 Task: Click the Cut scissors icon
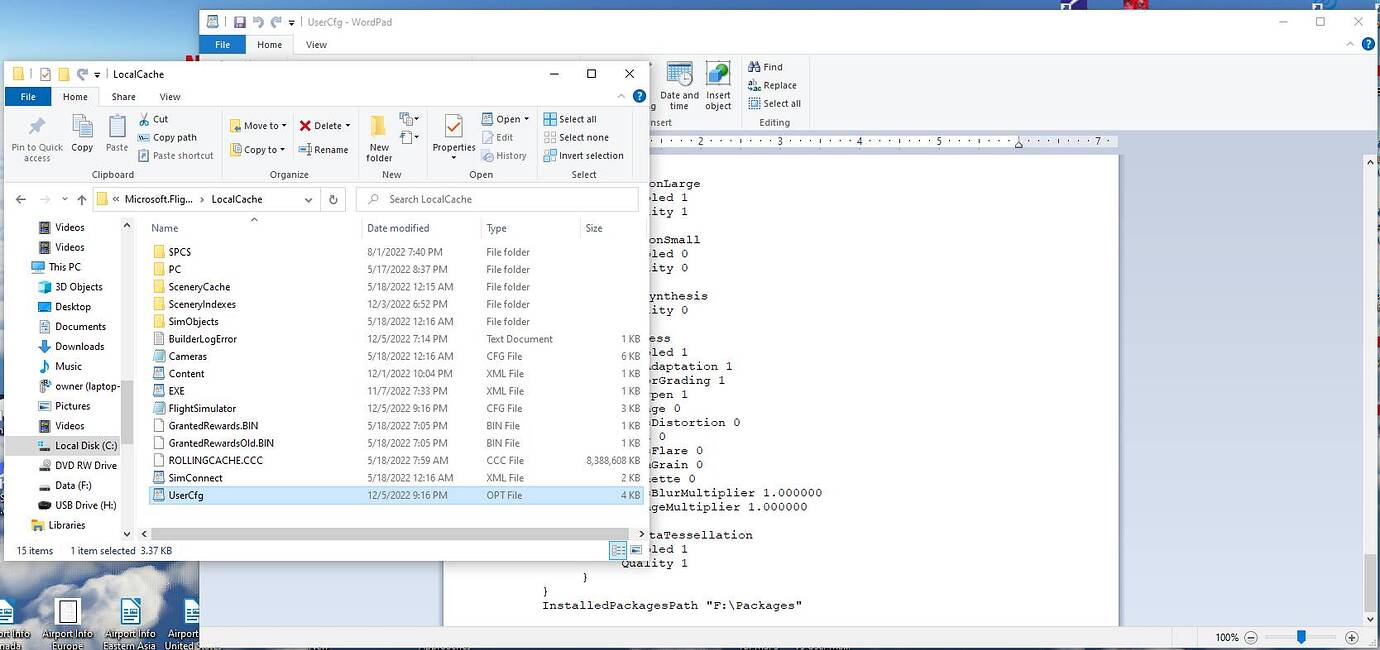click(x=146, y=119)
